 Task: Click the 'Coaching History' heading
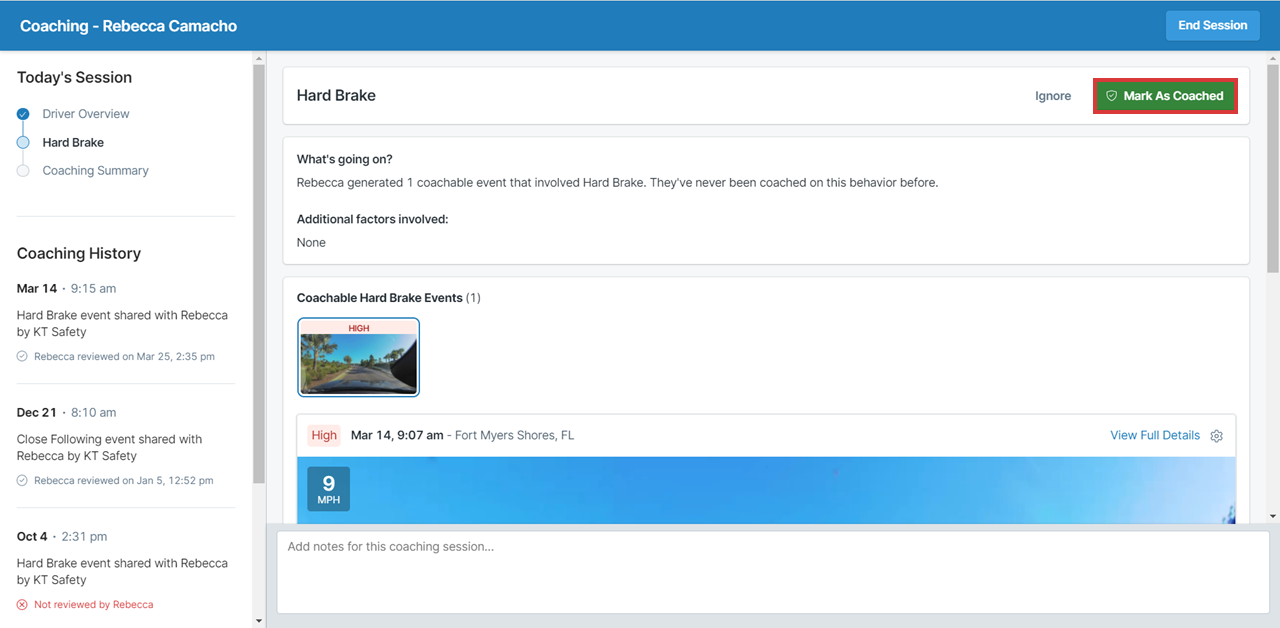79,253
